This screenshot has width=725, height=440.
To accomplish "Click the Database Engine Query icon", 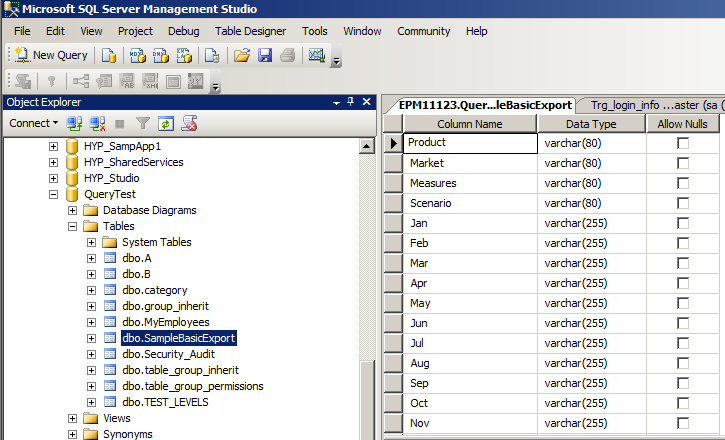I will click(109, 55).
